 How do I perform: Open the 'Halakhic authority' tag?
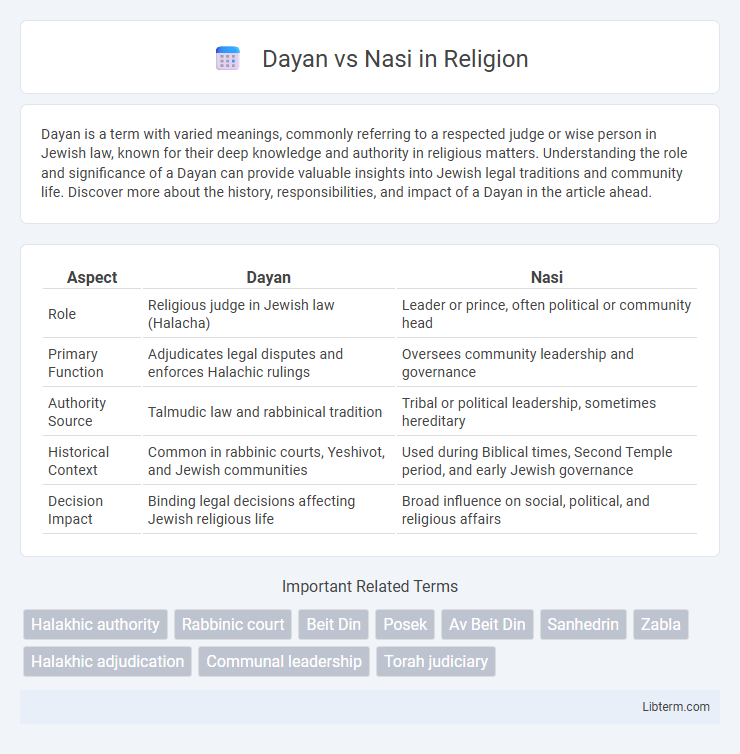tap(95, 624)
